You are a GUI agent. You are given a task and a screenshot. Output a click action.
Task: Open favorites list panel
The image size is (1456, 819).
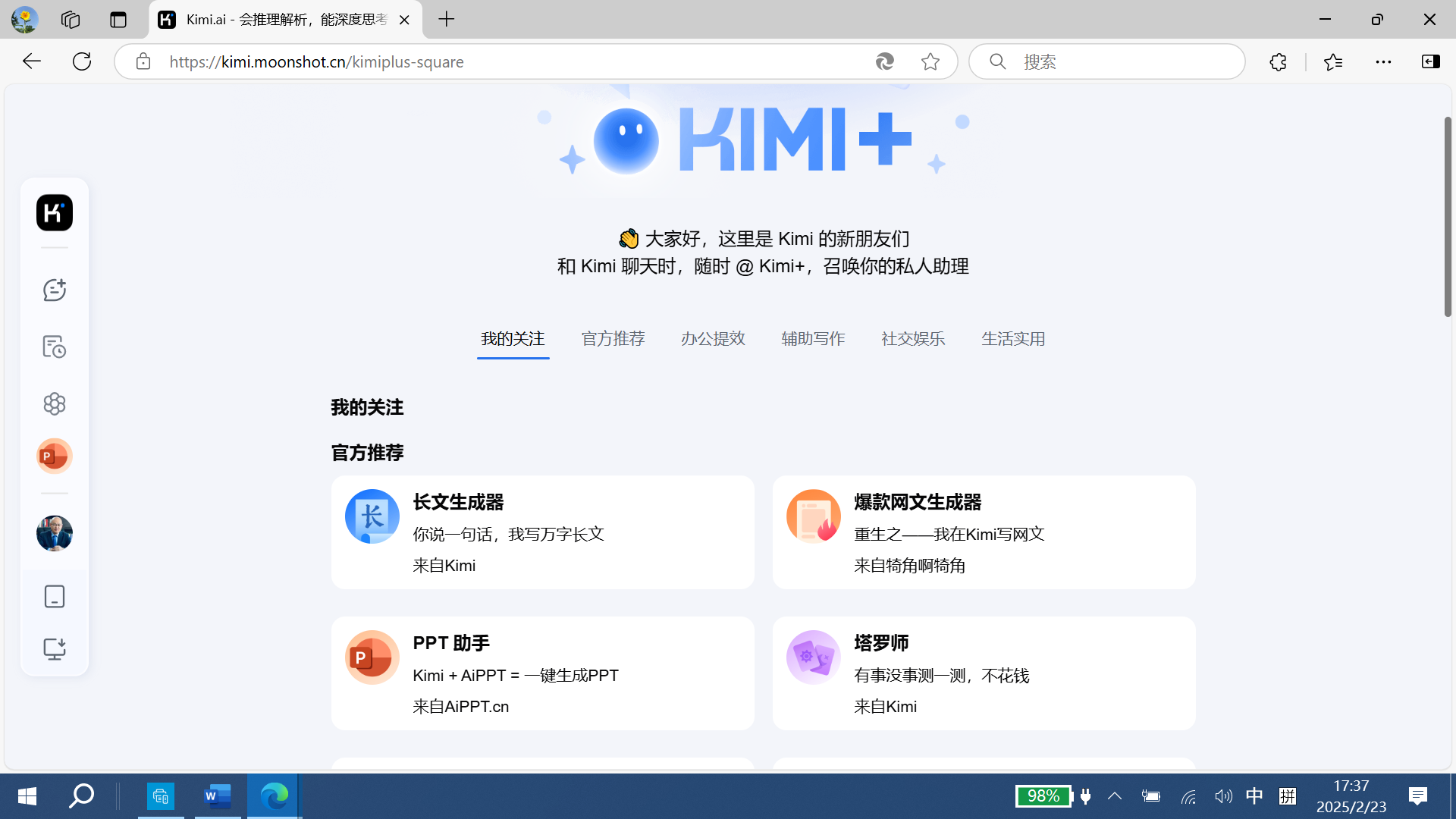click(x=1333, y=61)
